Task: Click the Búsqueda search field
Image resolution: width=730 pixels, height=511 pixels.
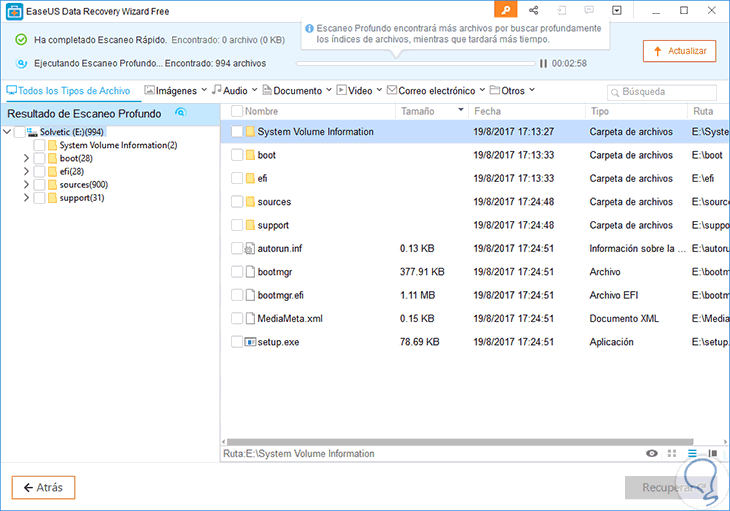Action: pos(662,92)
